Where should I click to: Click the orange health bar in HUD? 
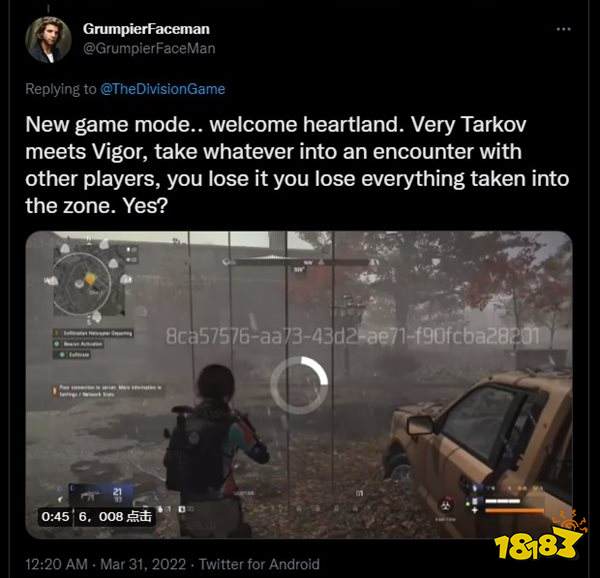(515, 510)
